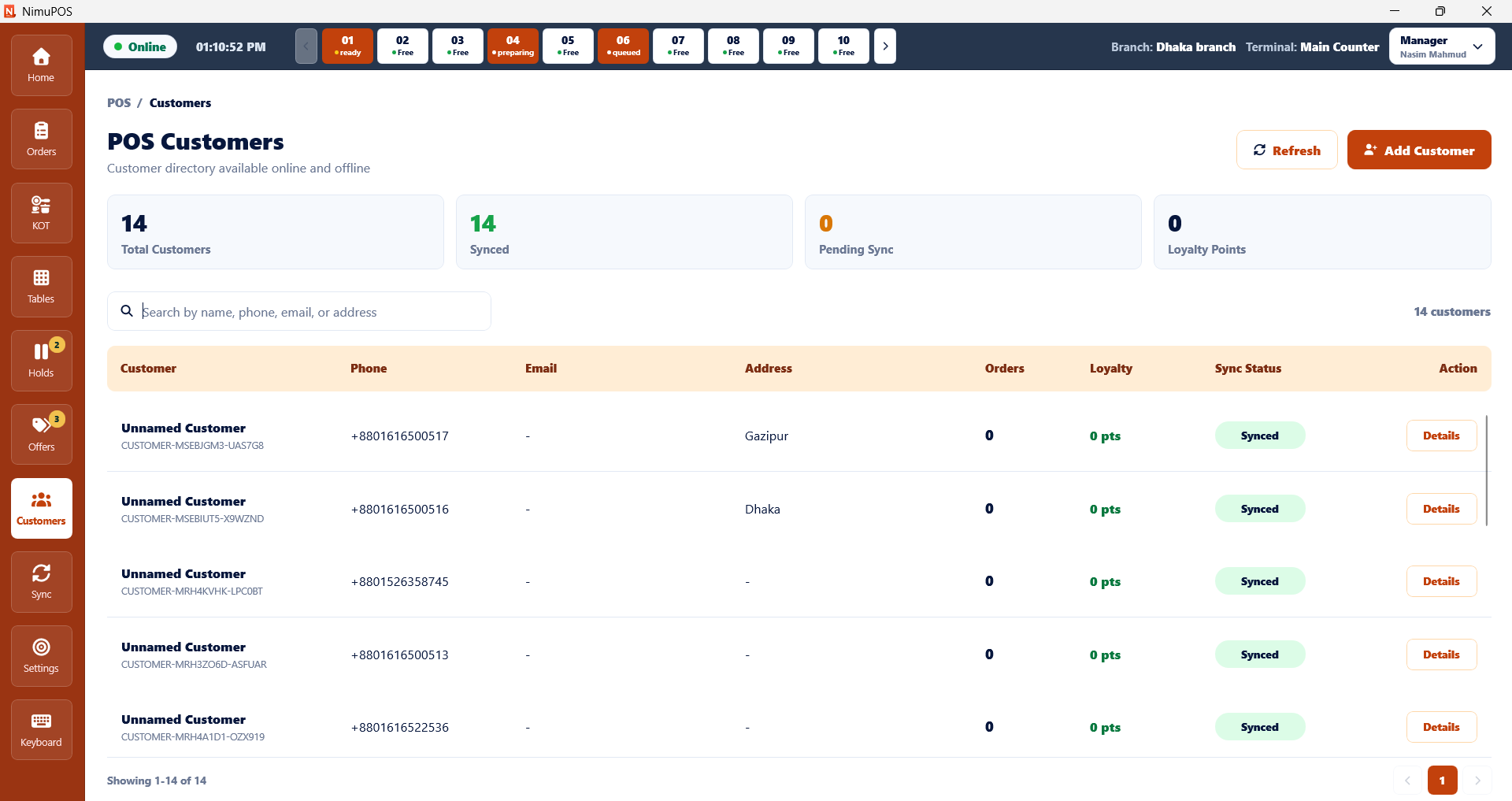Click the Add Customer button
The height and width of the screenshot is (801, 1512).
point(1419,150)
